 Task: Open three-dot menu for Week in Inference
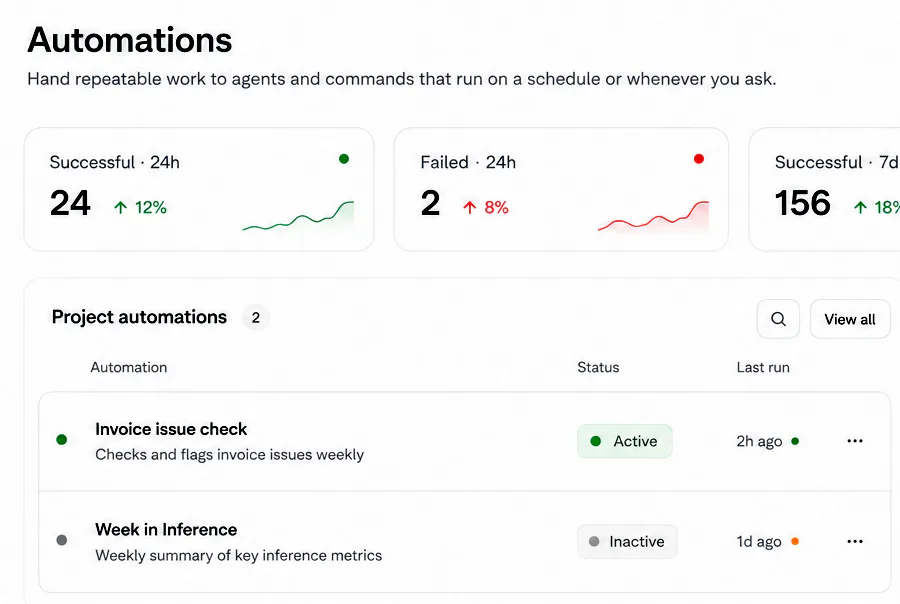[855, 541]
